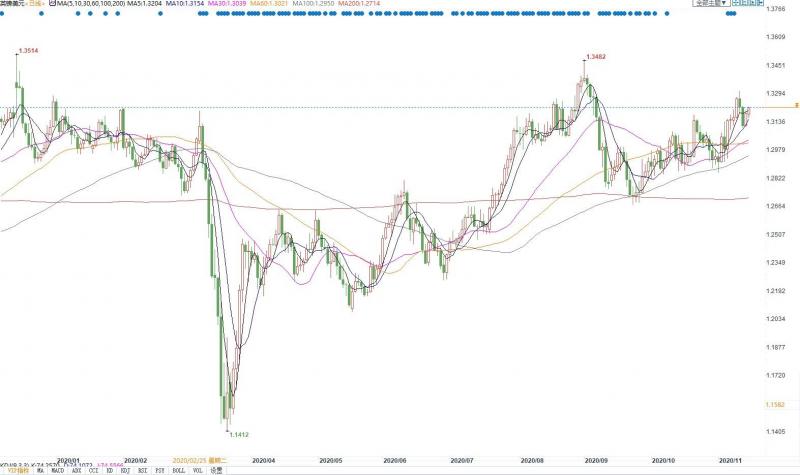Click the orange 2020/02/25 星期二 crosshair date
The width and height of the screenshot is (800, 475).
pyautogui.click(x=199, y=460)
